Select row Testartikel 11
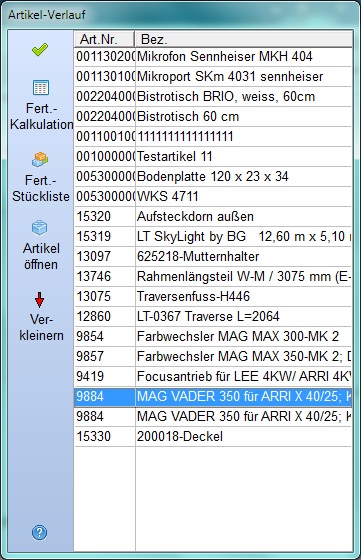Viewport: 361px width, 560px height. click(213, 156)
